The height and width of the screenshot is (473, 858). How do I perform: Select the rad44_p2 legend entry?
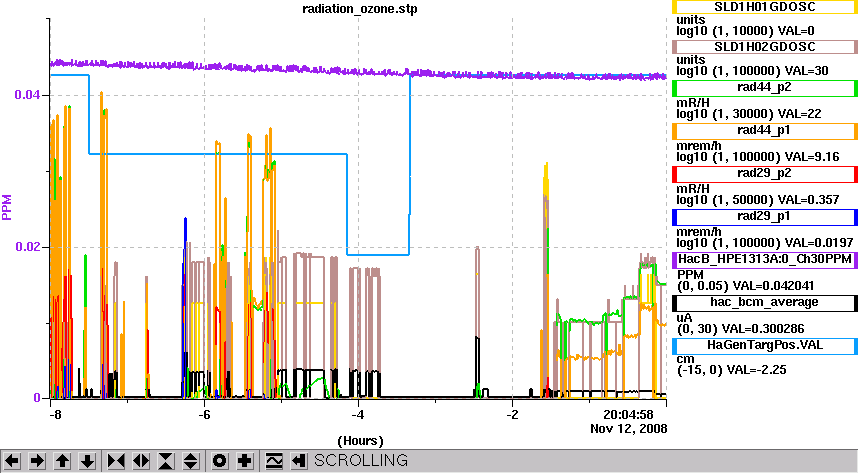click(764, 88)
